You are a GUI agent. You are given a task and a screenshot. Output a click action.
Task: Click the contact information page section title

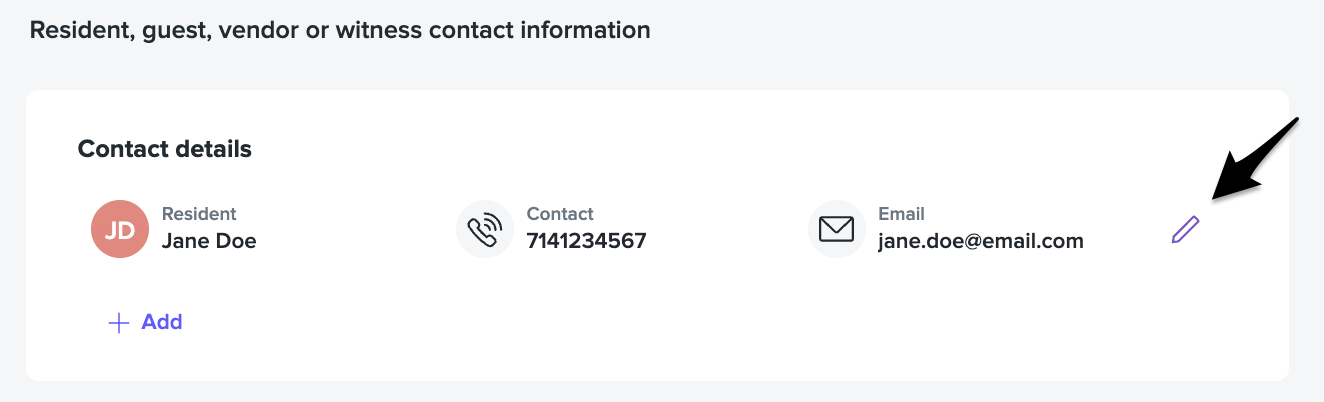tap(340, 30)
